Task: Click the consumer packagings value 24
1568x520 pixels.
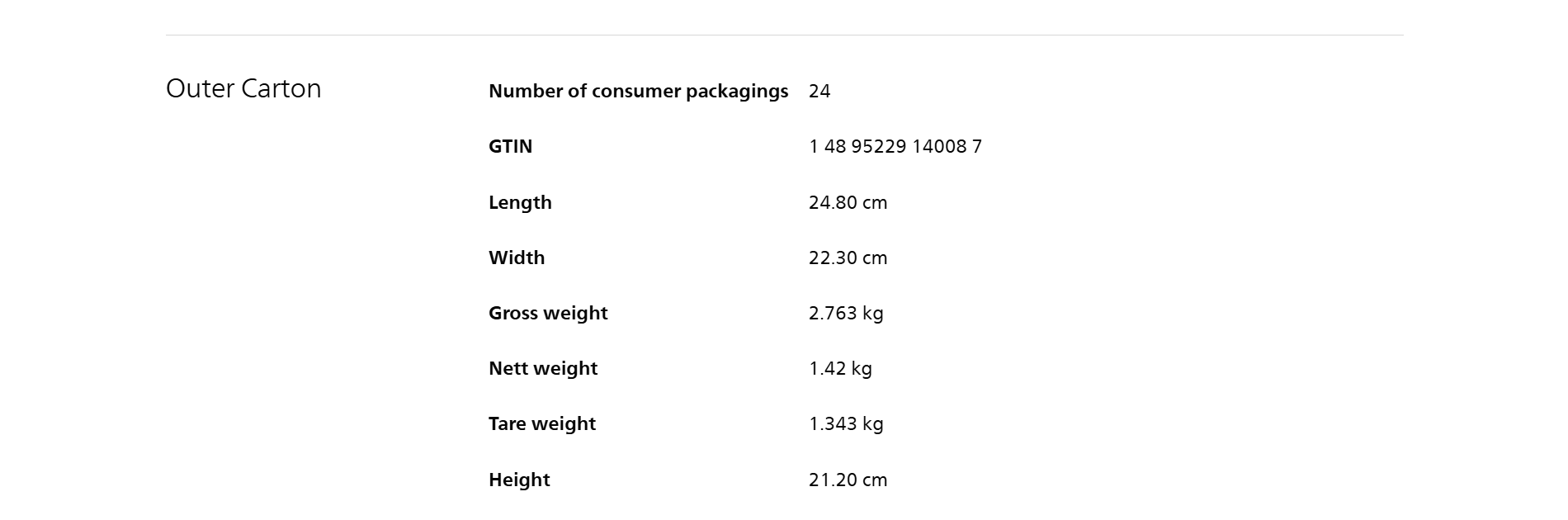Action: [x=819, y=91]
